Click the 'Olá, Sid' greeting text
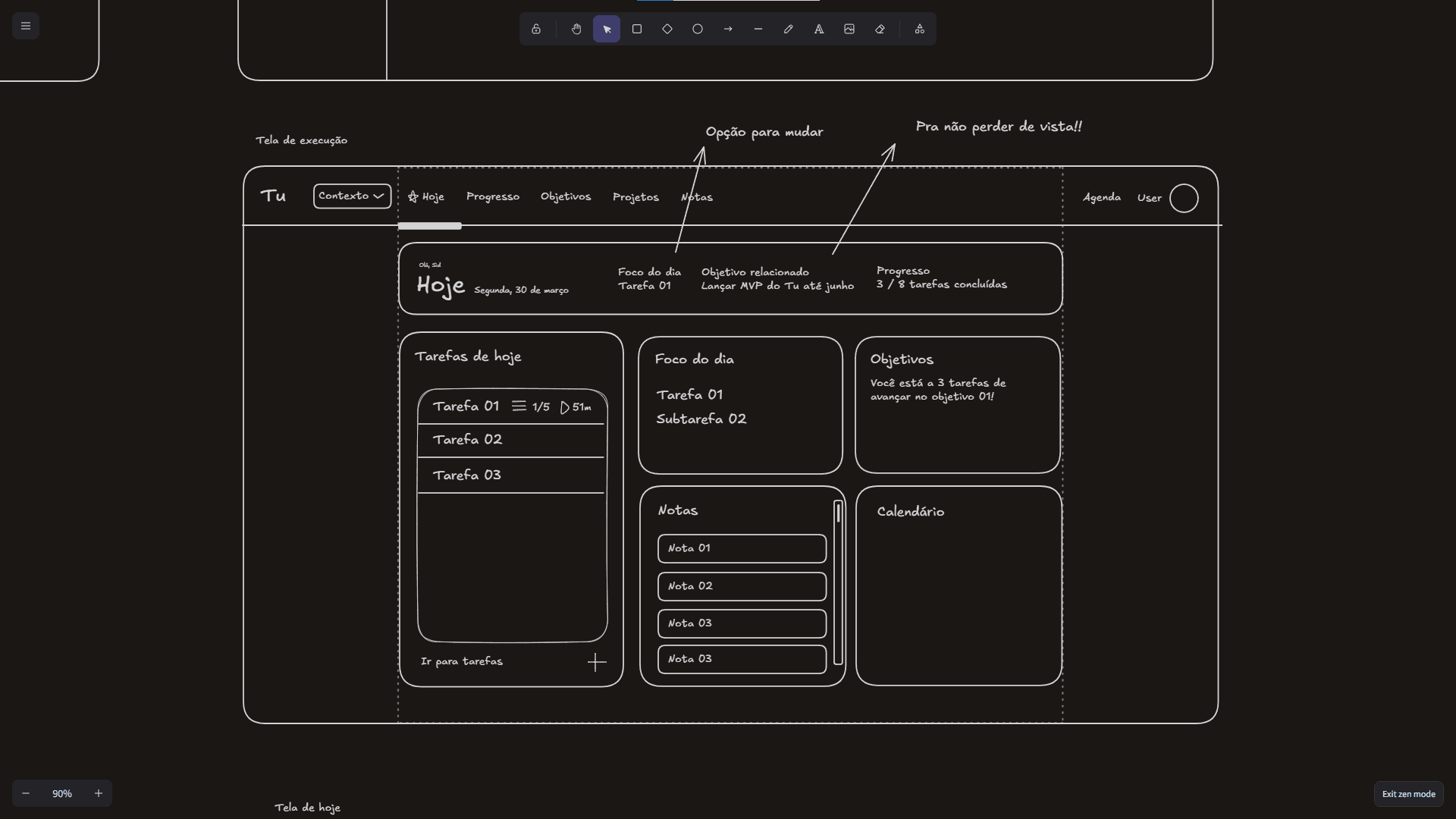 point(429,265)
